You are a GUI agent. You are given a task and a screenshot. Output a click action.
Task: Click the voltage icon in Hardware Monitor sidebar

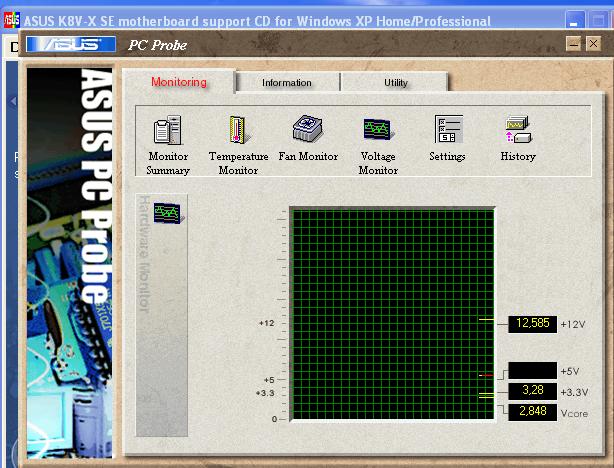168,213
